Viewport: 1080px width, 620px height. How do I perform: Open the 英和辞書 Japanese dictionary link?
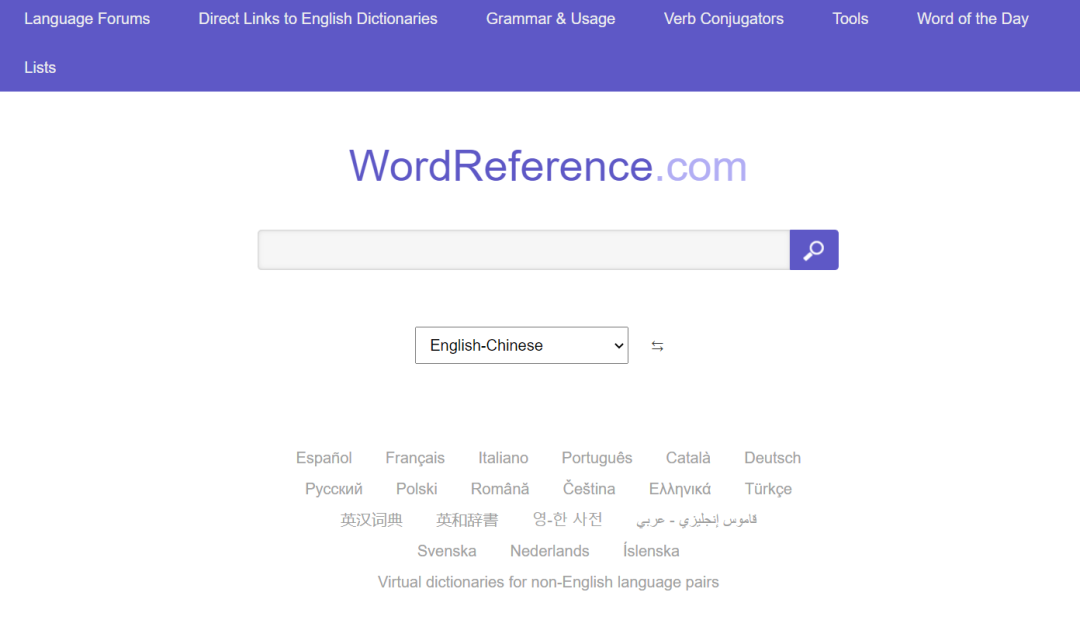(467, 520)
